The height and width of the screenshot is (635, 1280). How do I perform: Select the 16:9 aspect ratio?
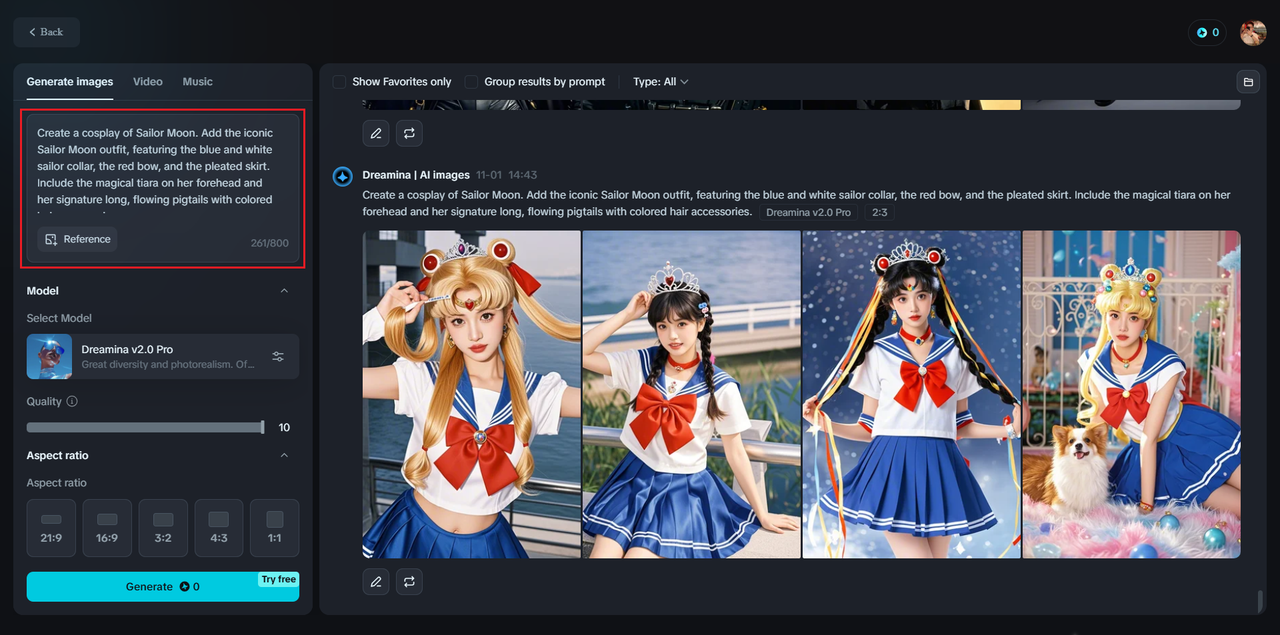pyautogui.click(x=107, y=528)
